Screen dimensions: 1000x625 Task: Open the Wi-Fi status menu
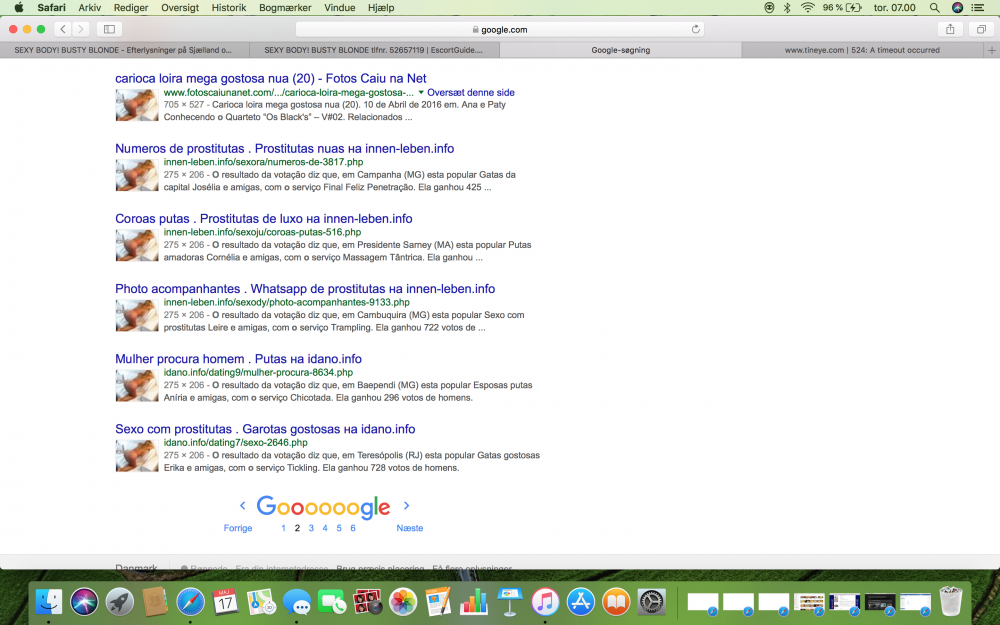pyautogui.click(x=807, y=8)
